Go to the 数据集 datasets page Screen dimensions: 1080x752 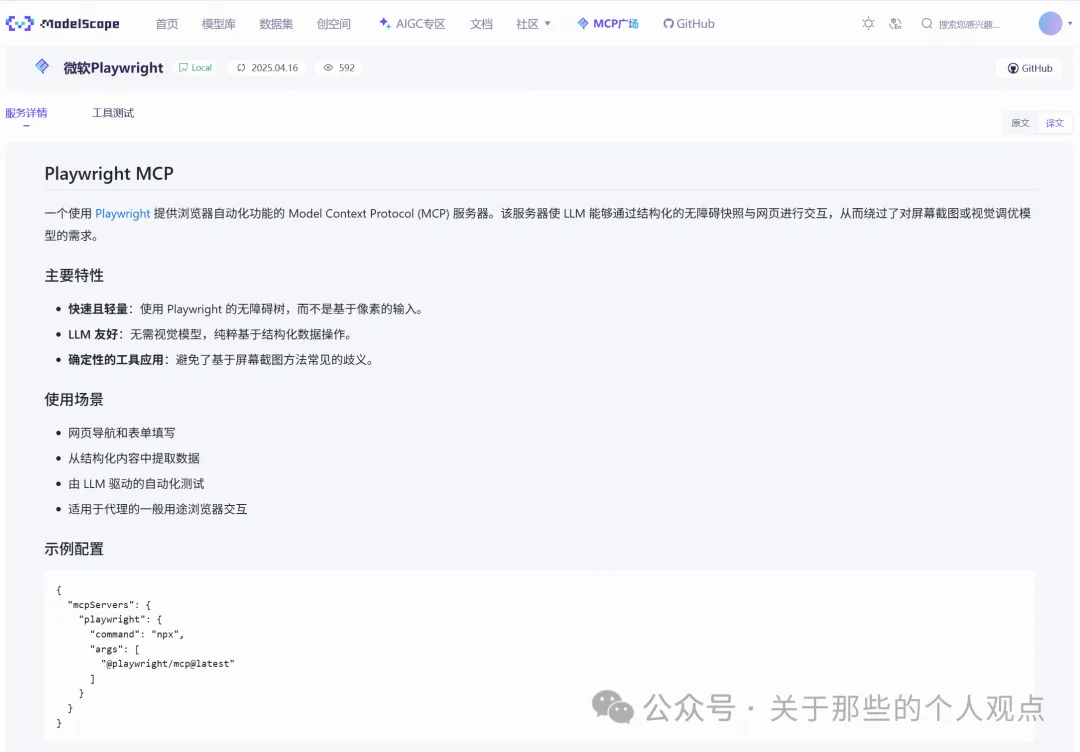[x=276, y=24]
